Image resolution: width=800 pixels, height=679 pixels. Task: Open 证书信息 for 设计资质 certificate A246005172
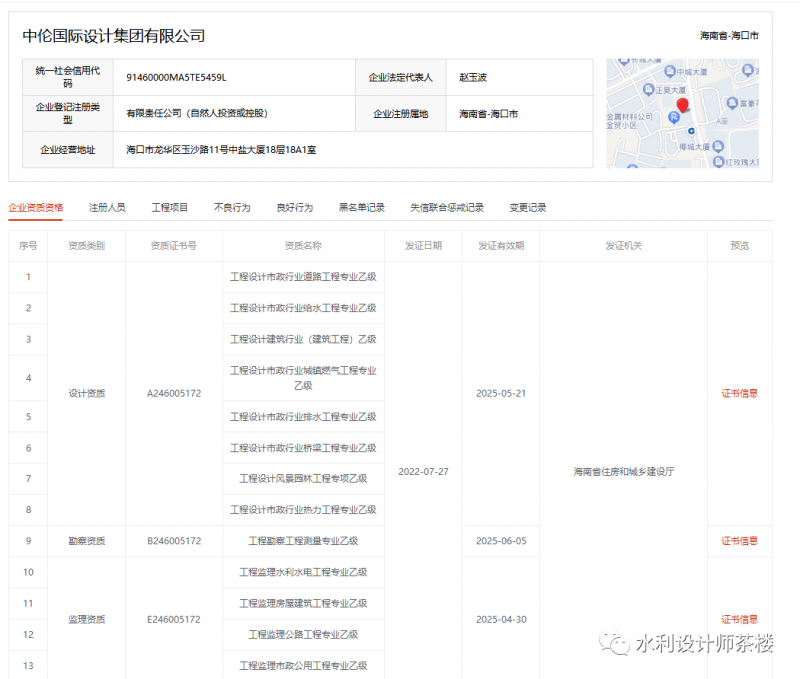[x=739, y=393]
